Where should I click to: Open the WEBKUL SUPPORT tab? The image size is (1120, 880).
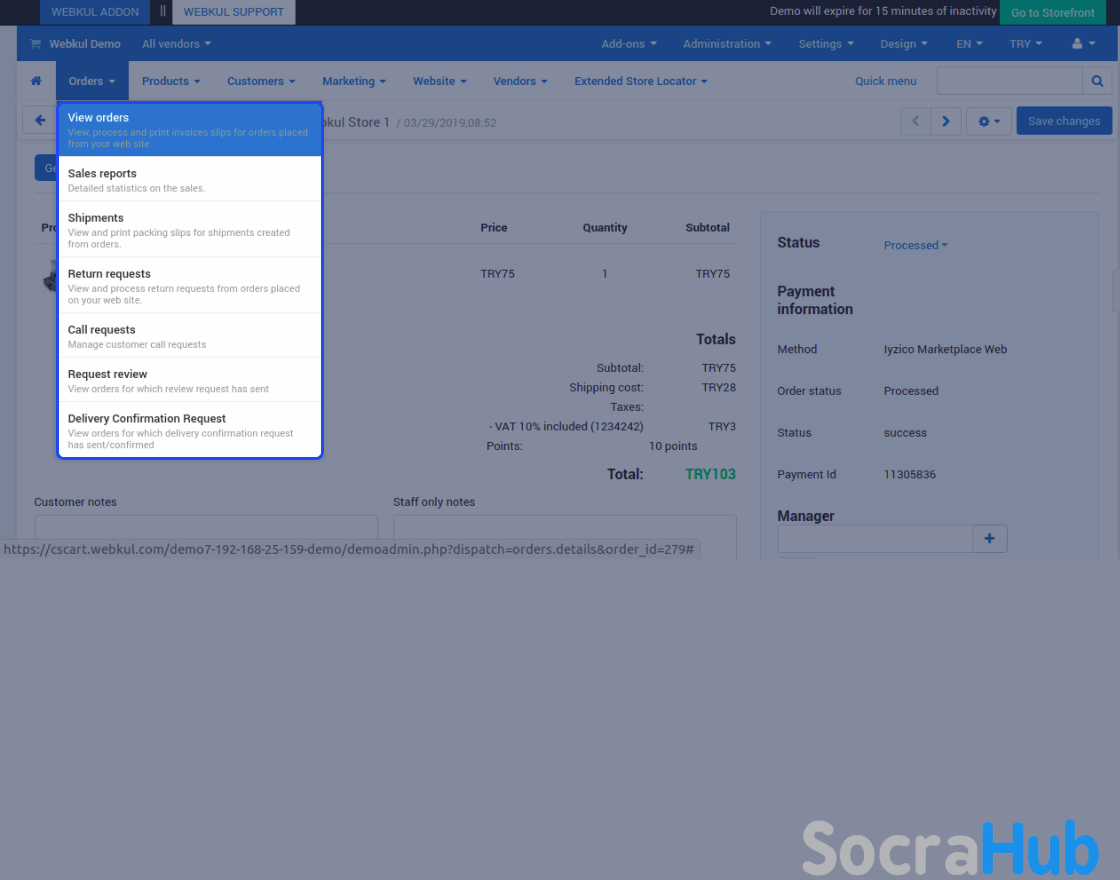234,11
